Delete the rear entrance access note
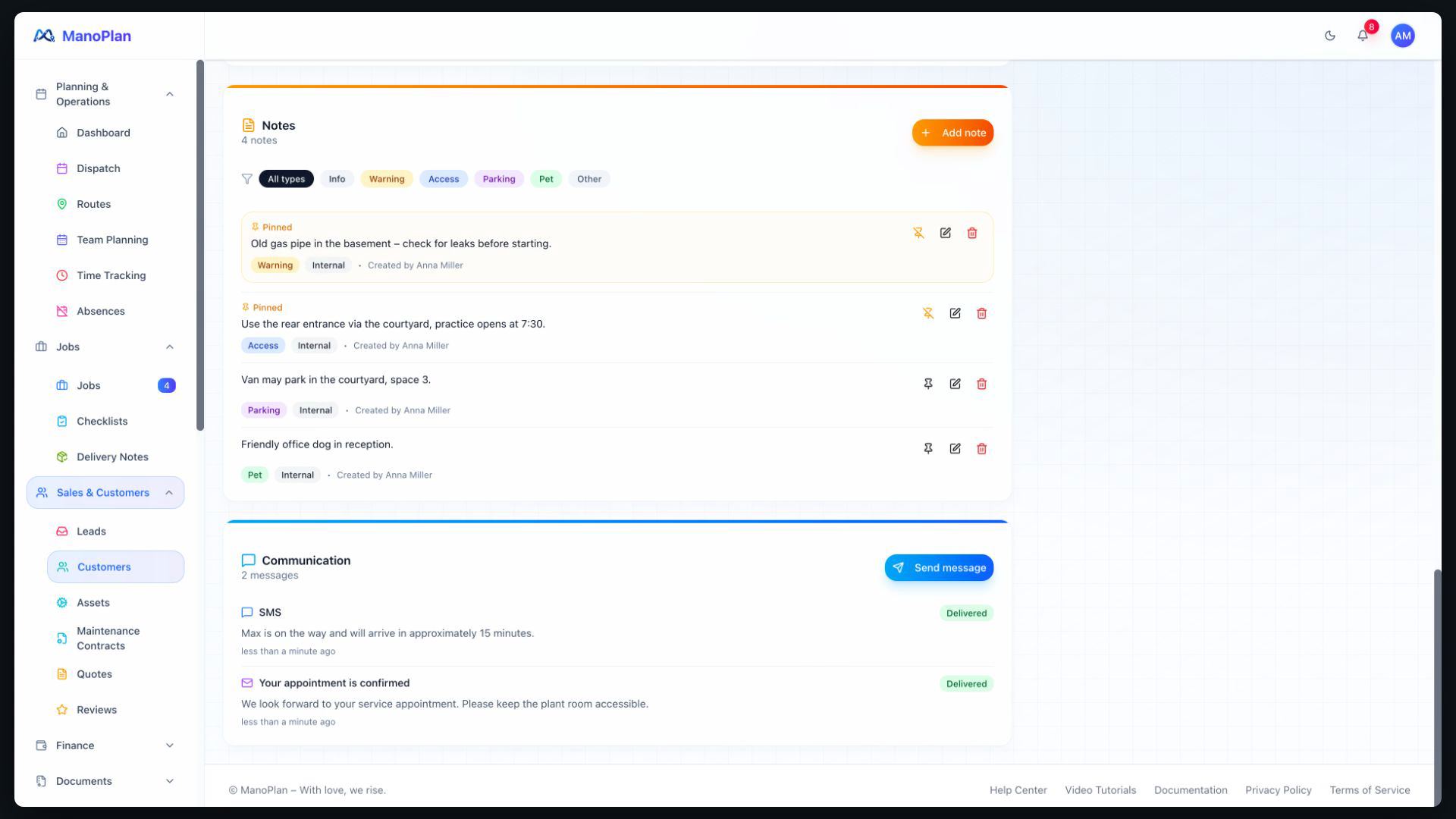 (x=982, y=313)
